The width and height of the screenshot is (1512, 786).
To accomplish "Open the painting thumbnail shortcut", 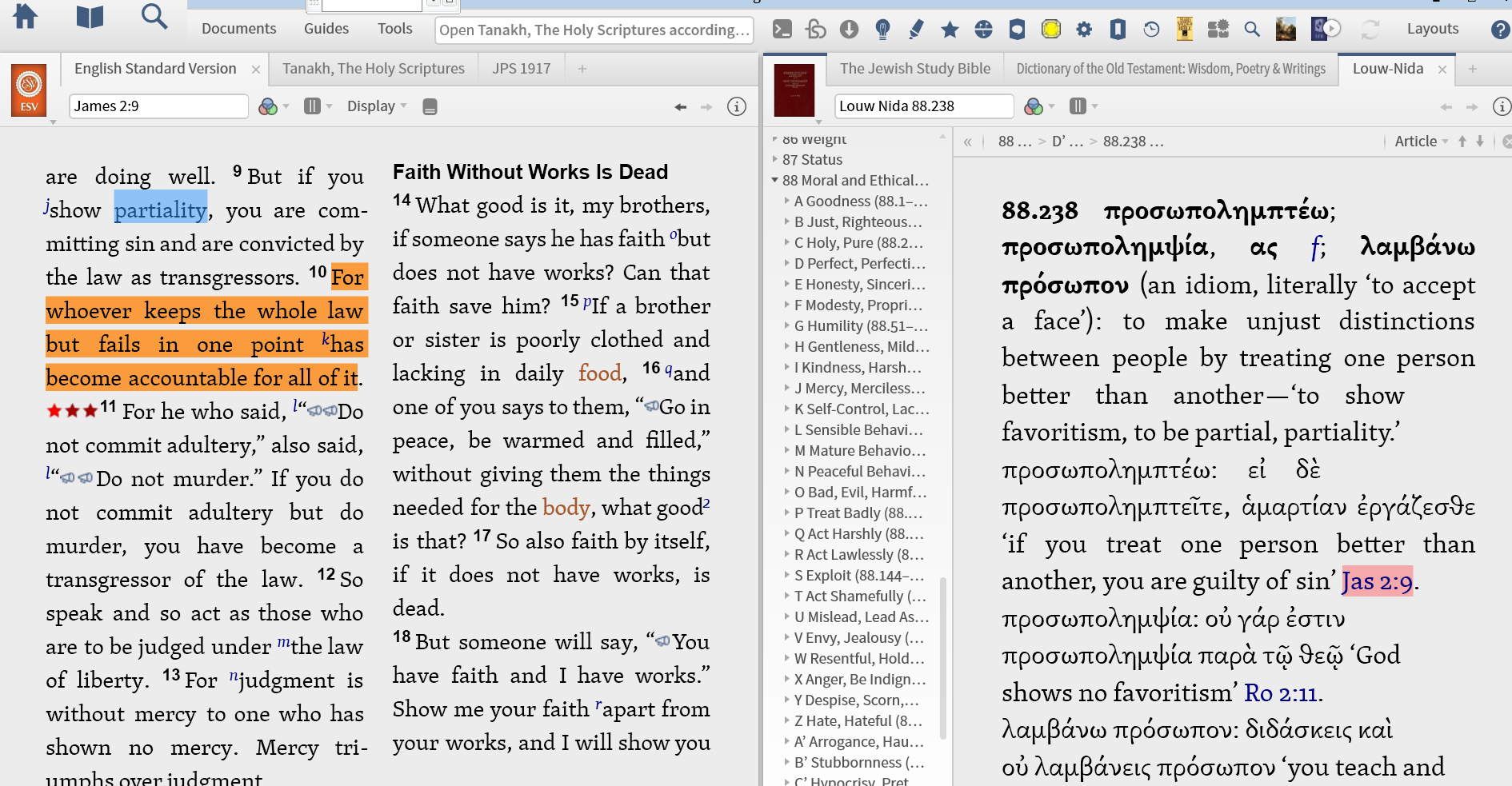I will (1286, 29).
